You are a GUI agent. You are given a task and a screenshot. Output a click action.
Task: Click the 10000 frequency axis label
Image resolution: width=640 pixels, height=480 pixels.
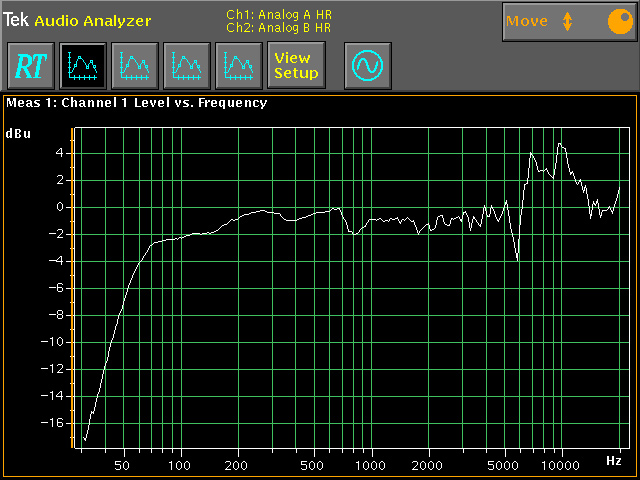562,467
